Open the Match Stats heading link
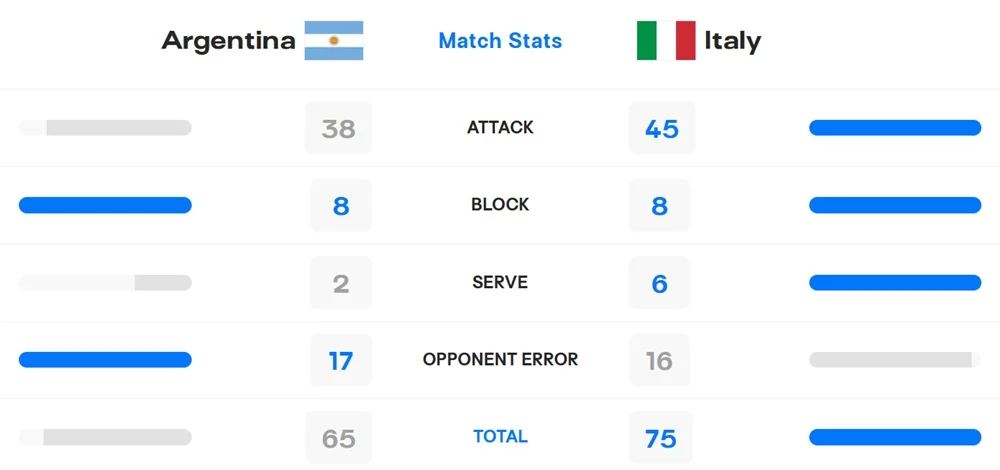 point(500,41)
